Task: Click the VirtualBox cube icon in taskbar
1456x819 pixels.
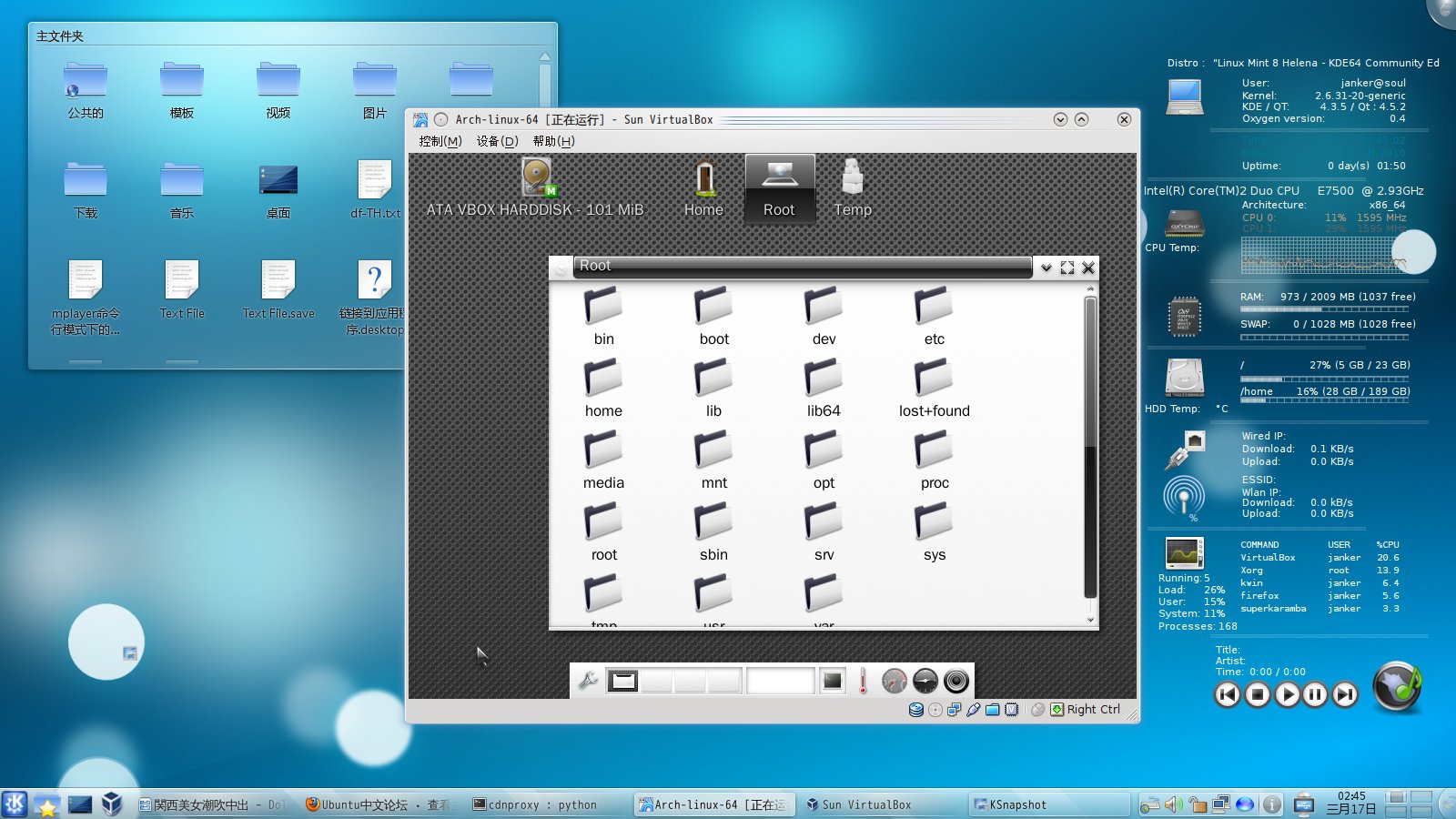Action: tap(112, 804)
